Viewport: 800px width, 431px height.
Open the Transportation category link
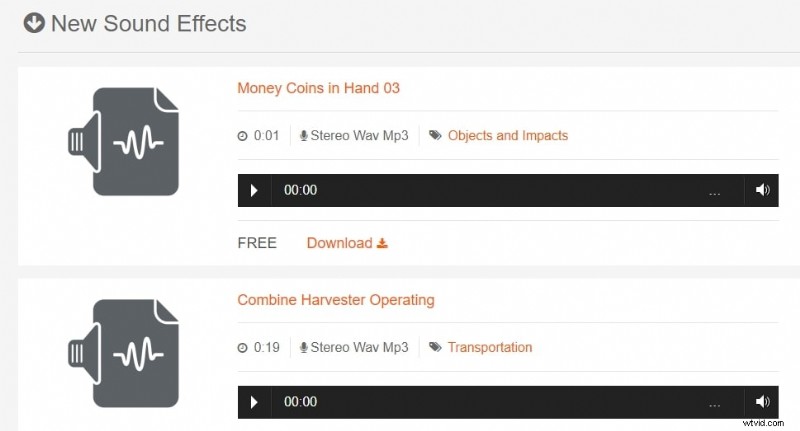[489, 348]
